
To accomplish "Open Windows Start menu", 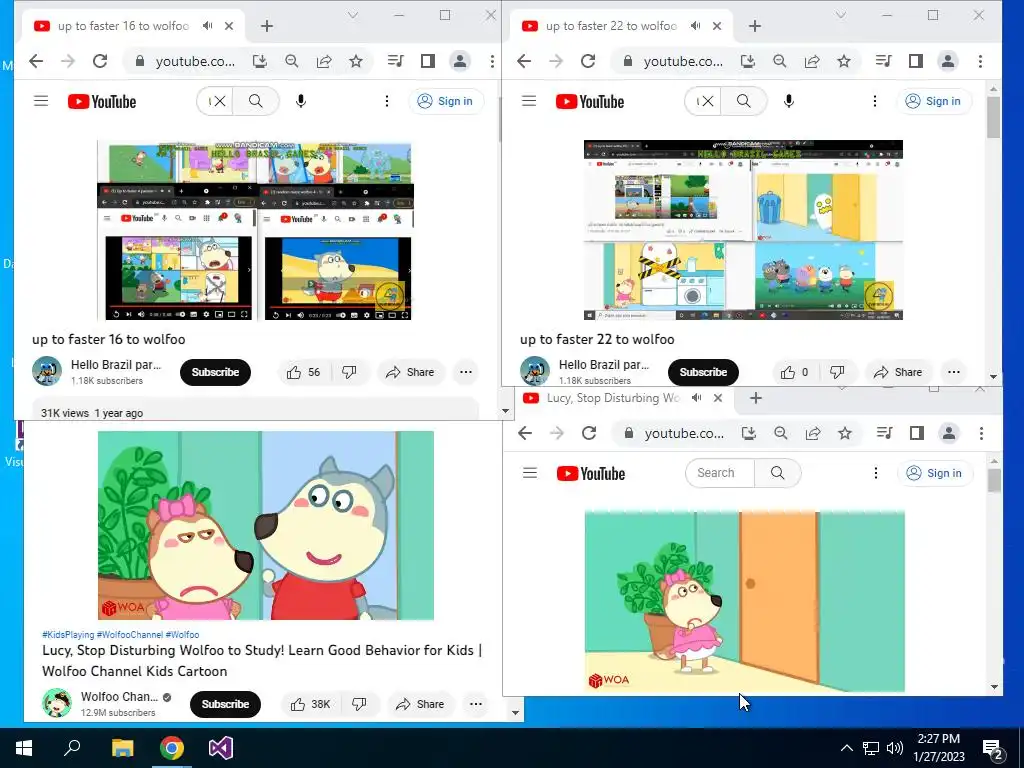I will [24, 748].
